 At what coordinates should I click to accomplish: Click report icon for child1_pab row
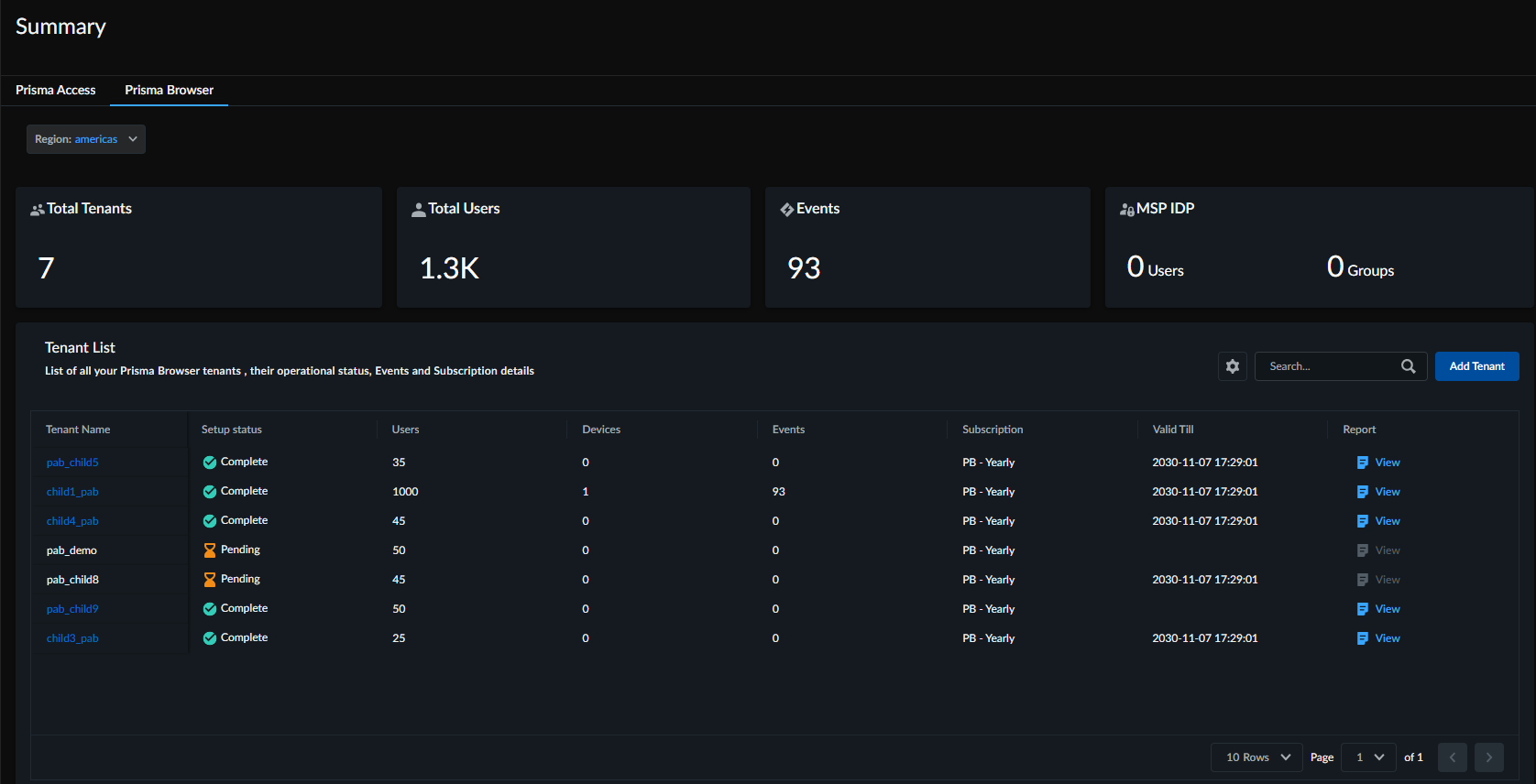pyautogui.click(x=1362, y=492)
